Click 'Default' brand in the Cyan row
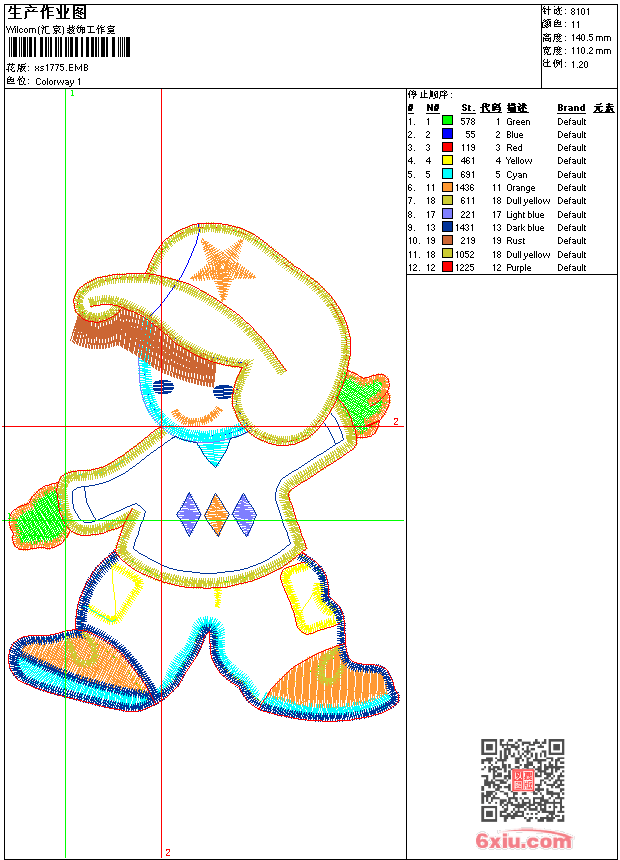Image resolution: width=620 pixels, height=860 pixels. [x=572, y=175]
